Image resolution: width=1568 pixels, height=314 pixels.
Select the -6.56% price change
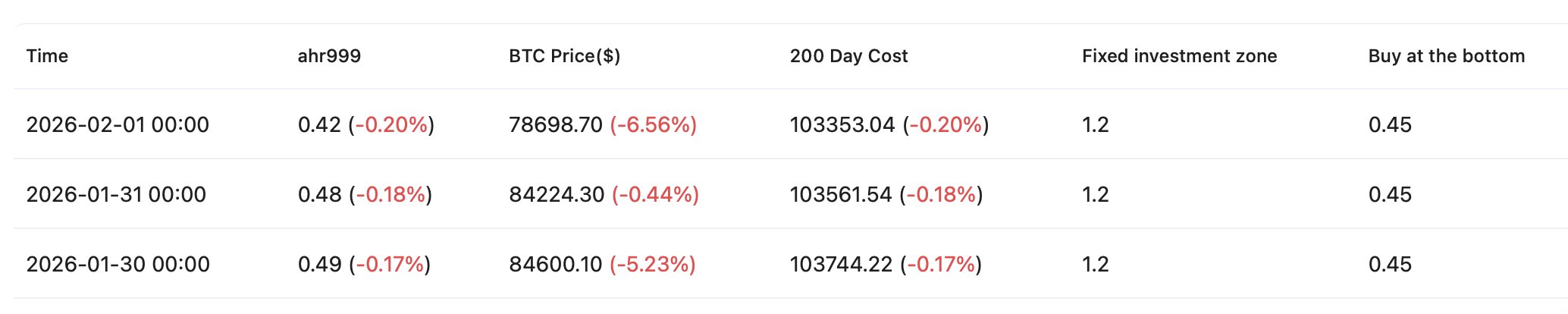(x=654, y=124)
